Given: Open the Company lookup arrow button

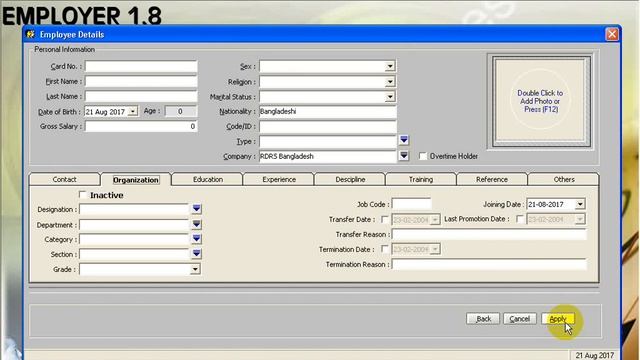Looking at the screenshot, I should 404,156.
